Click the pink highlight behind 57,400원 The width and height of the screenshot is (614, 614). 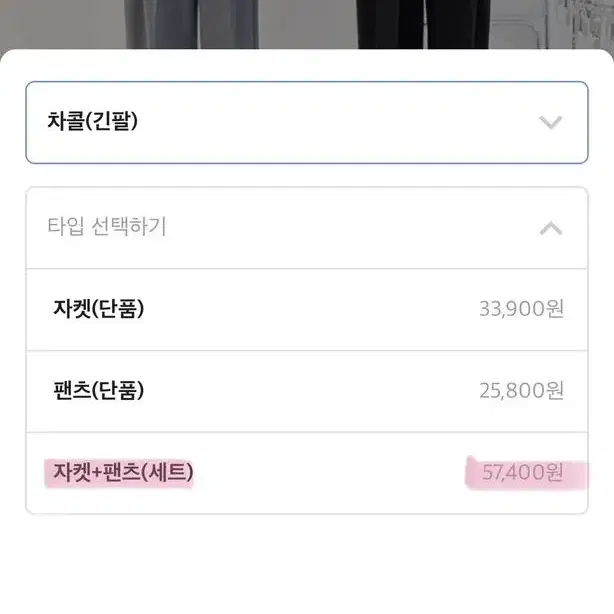click(527, 473)
